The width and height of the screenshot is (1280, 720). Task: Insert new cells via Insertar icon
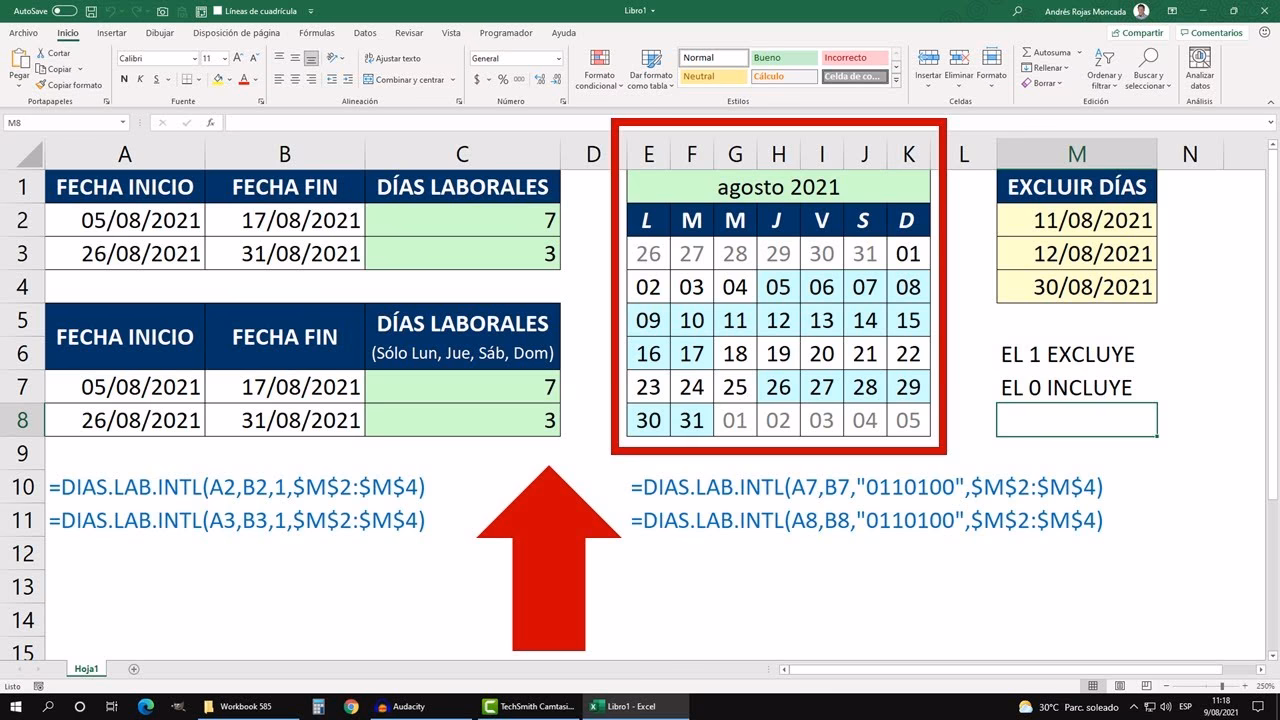point(928,60)
